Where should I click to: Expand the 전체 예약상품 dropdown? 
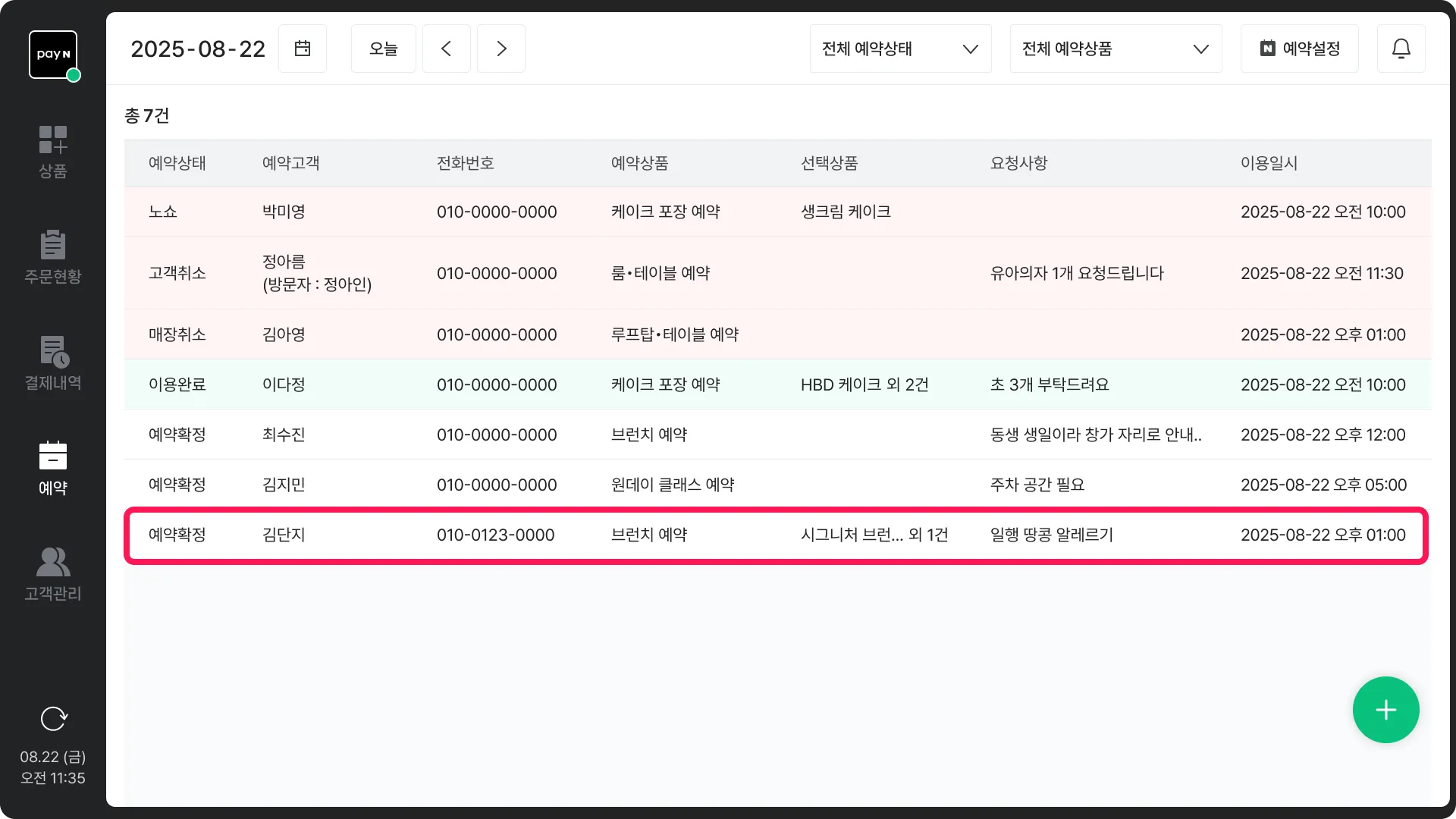(x=1116, y=49)
